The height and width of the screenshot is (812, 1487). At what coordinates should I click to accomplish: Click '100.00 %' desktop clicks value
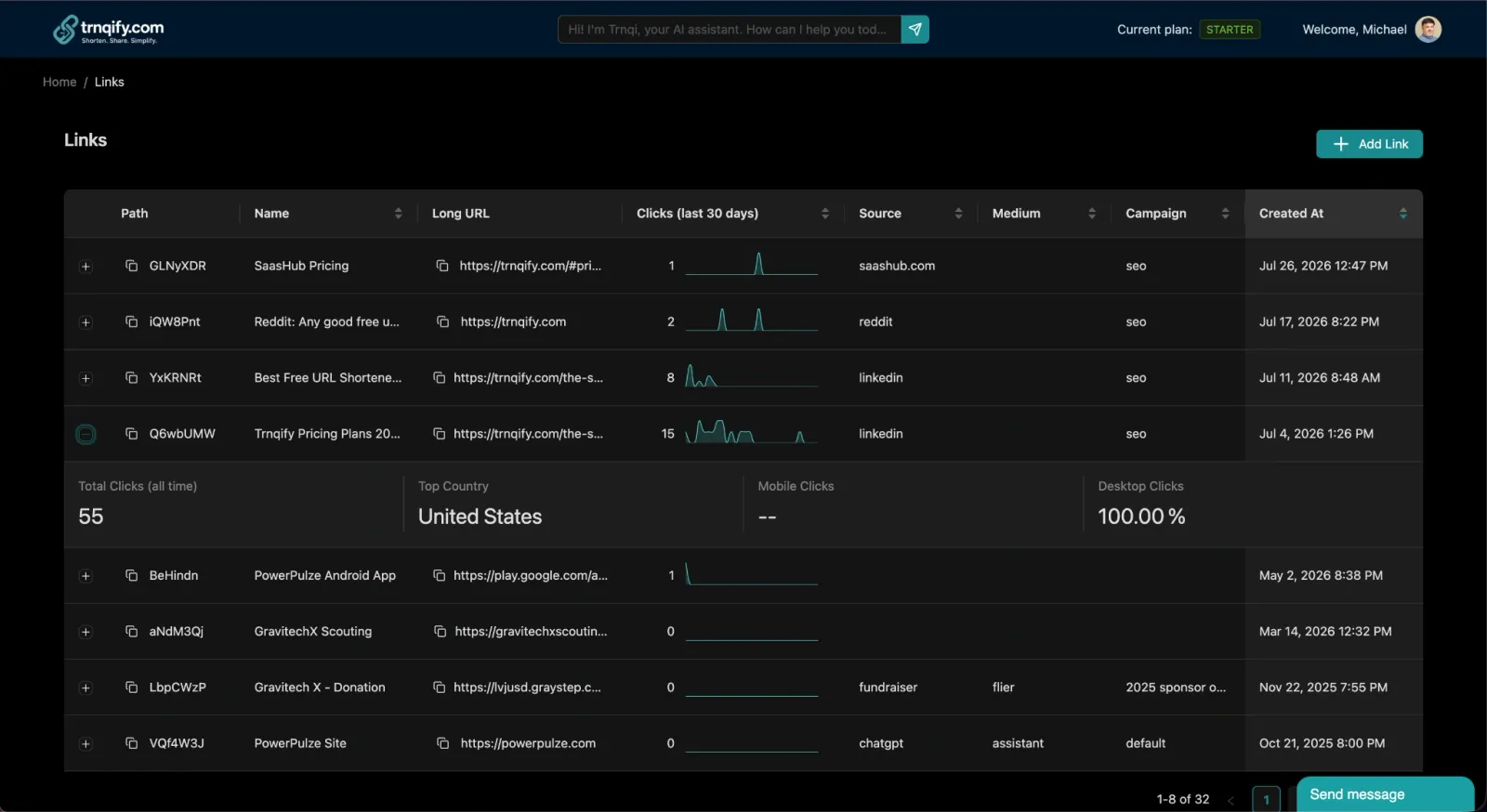tap(1141, 517)
